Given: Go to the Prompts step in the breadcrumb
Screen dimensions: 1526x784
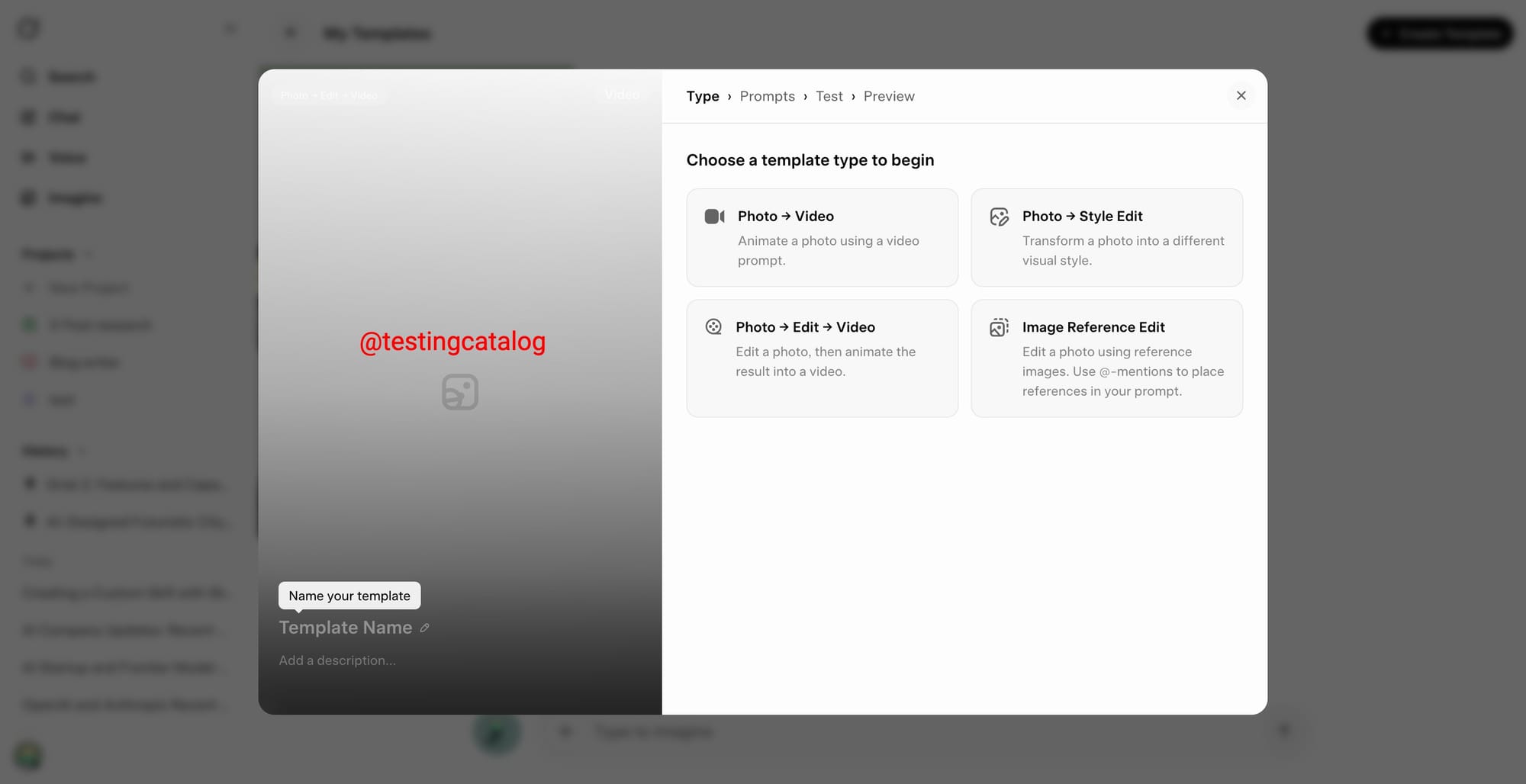Looking at the screenshot, I should [x=768, y=96].
